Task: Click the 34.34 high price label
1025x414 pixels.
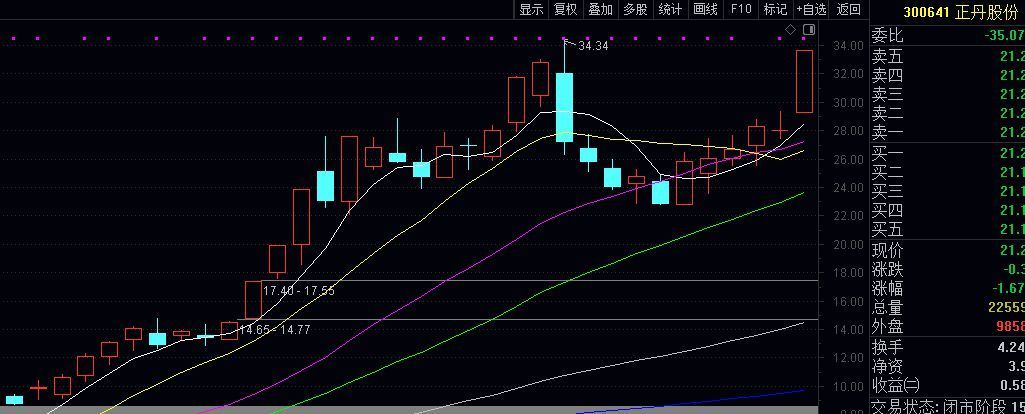Action: click(x=593, y=46)
